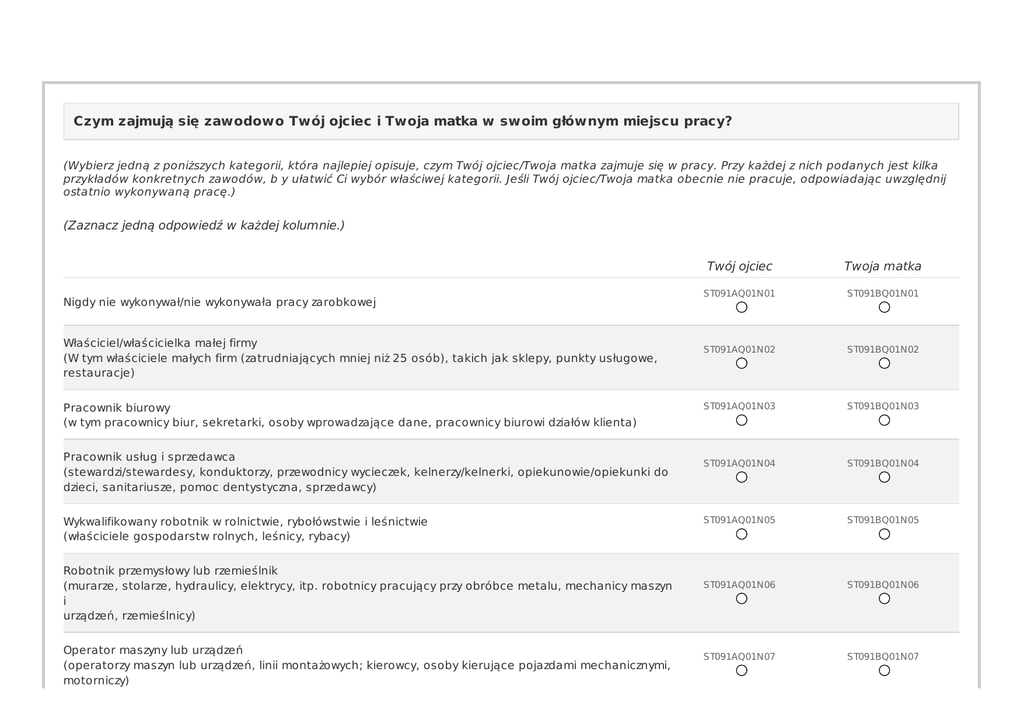Choose 'Pracownik biurowy' for Twój ojciec
Screen dimensions: 1024x724
click(741, 420)
